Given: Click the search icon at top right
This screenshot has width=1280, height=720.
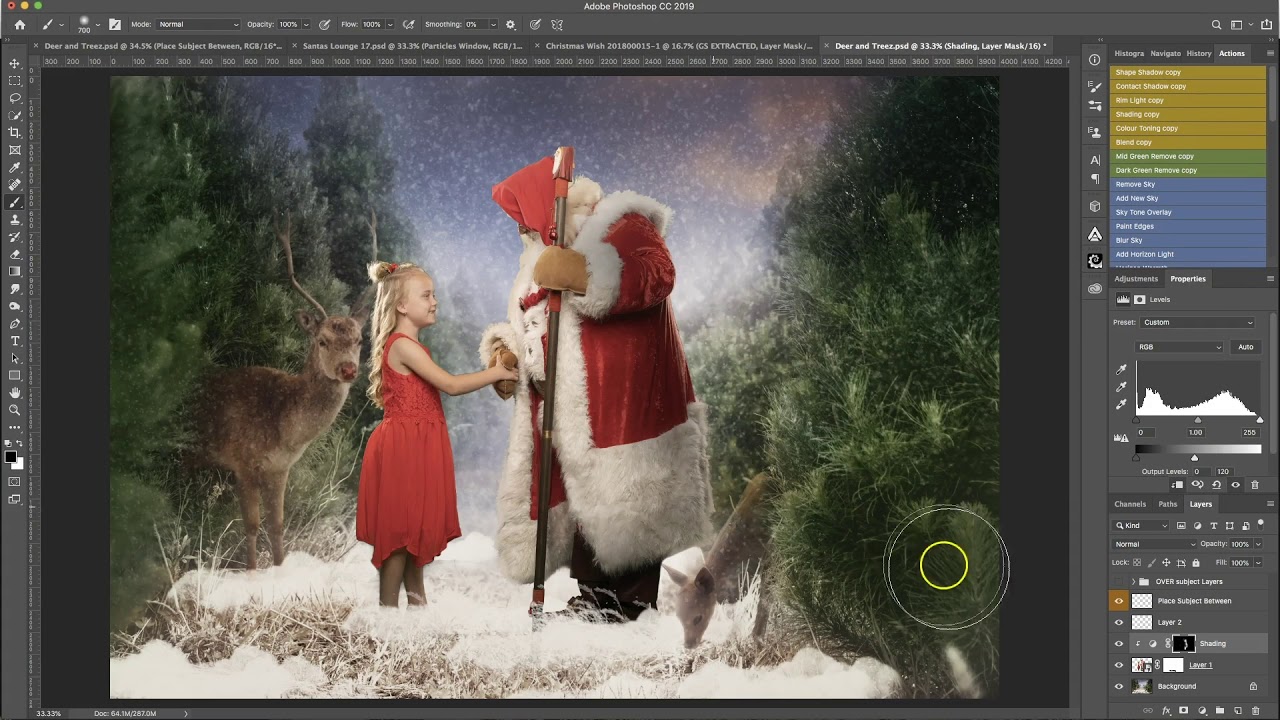Looking at the screenshot, I should click(x=1216, y=24).
